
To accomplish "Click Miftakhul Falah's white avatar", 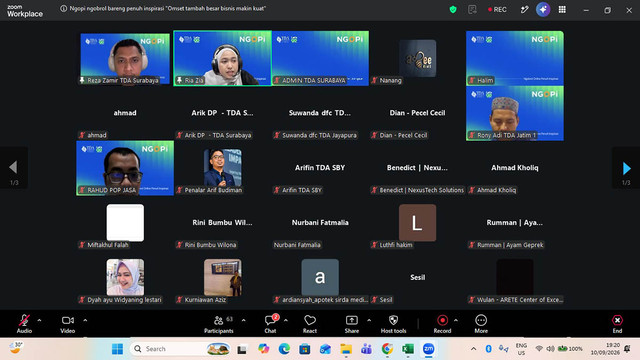I will (x=125, y=223).
